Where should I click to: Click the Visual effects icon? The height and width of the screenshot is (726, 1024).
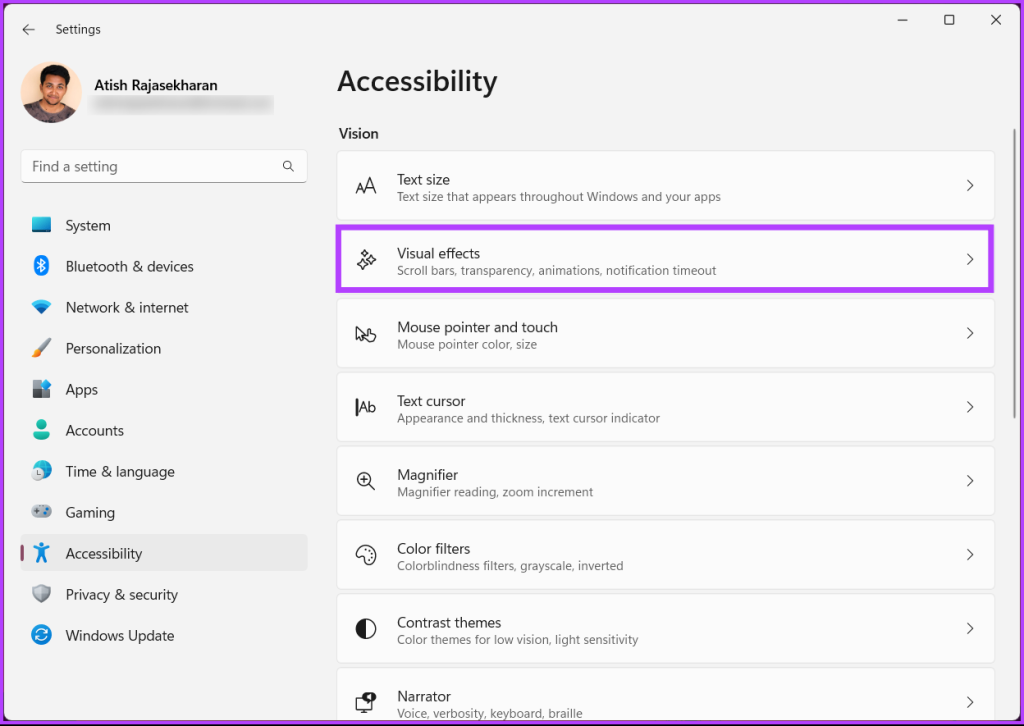coord(365,259)
